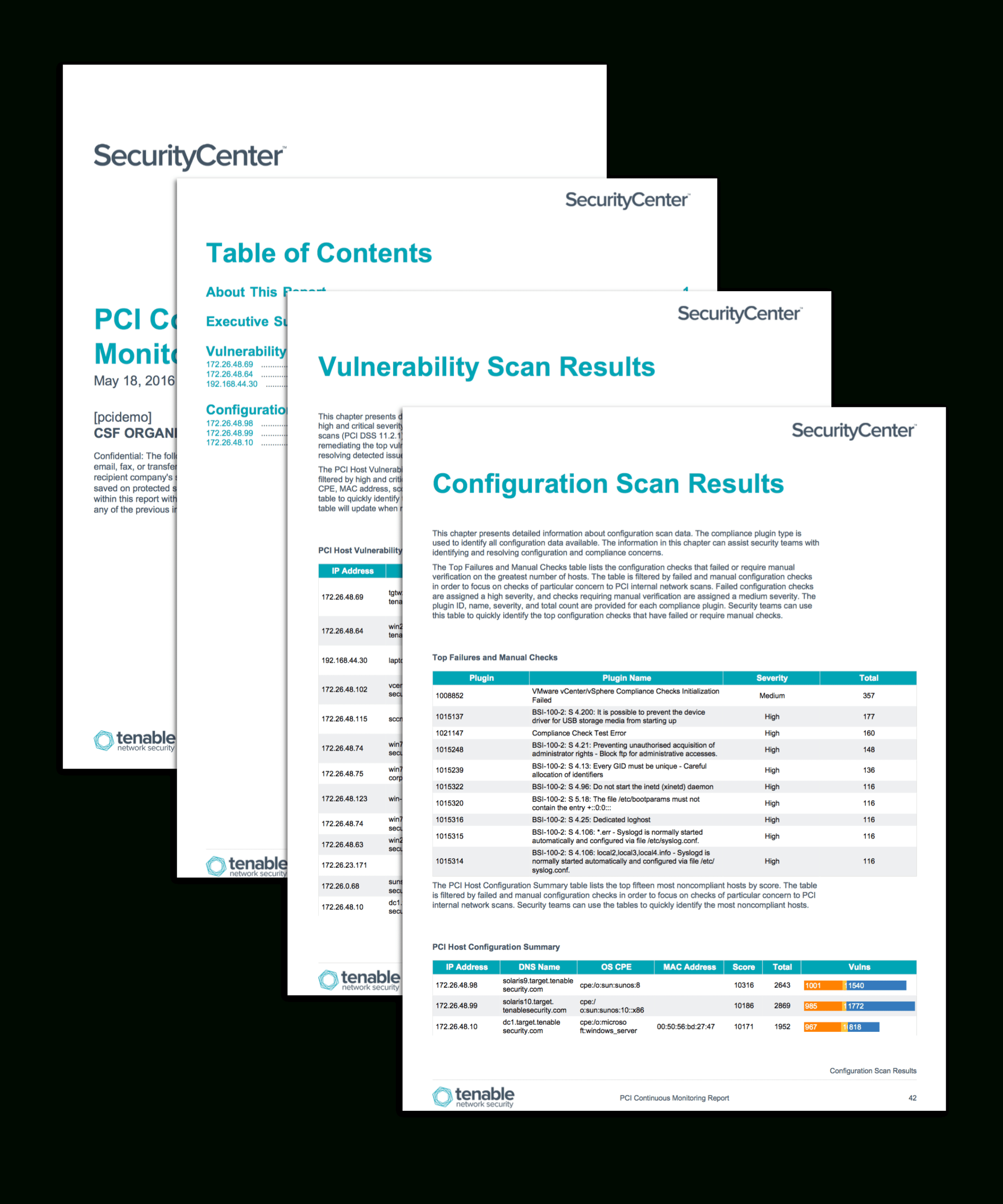Click 172.26.23.171 in the vulnerability table

pyautogui.click(x=344, y=866)
